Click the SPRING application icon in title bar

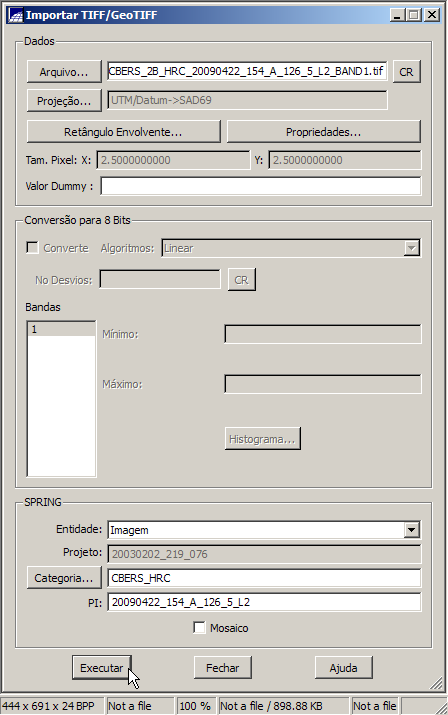tap(15, 15)
